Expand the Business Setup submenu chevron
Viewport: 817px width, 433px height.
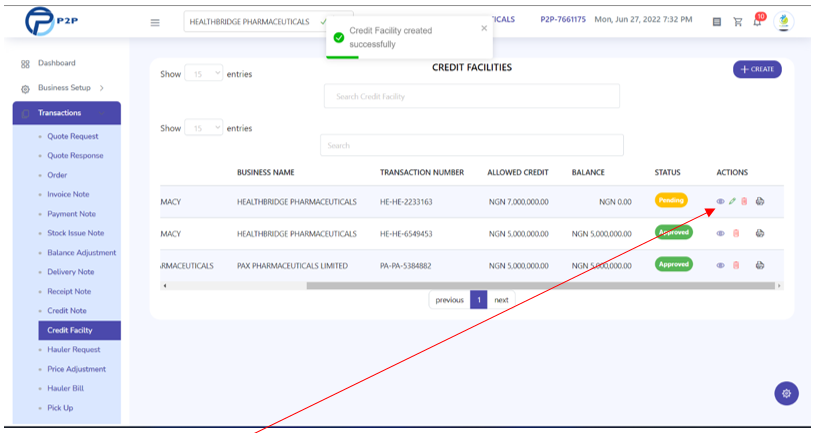coord(102,88)
